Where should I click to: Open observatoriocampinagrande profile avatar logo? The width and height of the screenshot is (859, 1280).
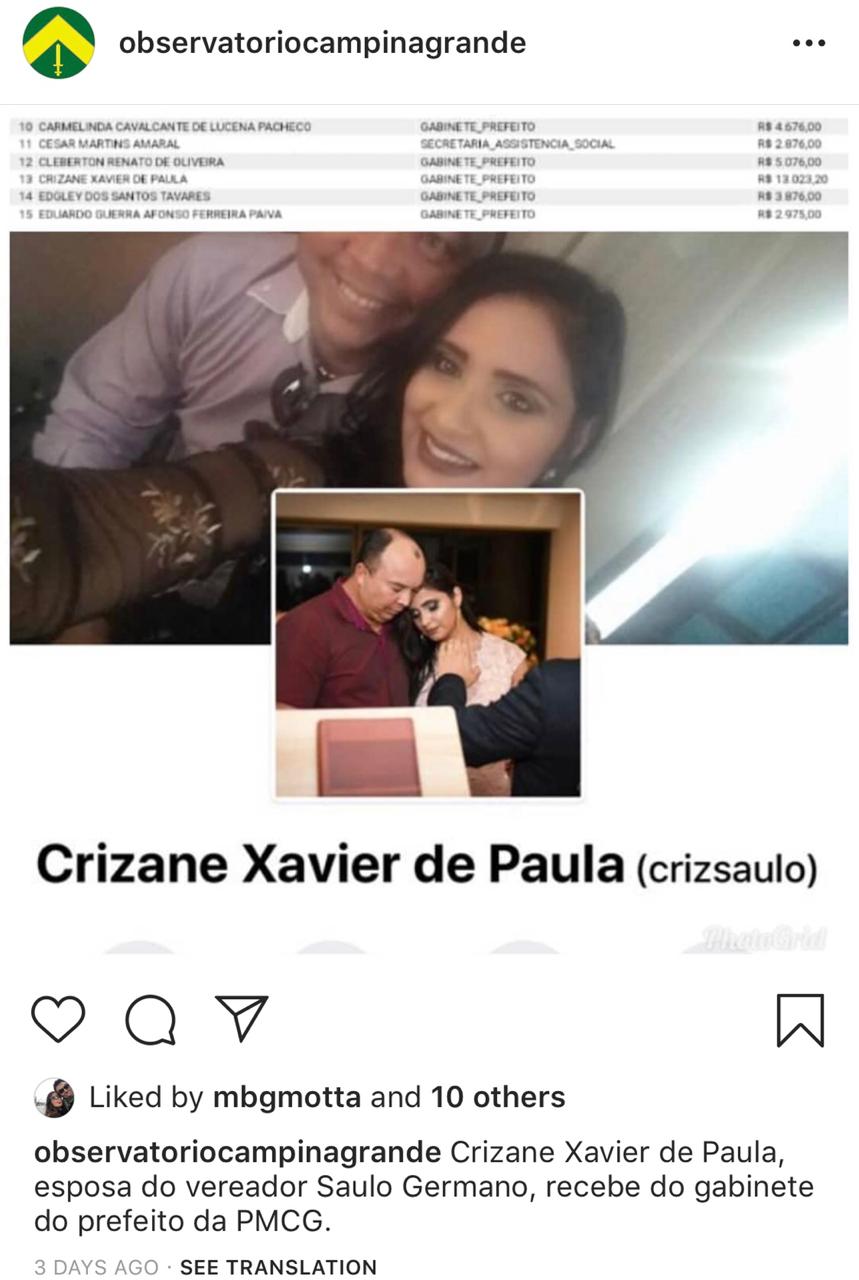pyautogui.click(x=58, y=43)
